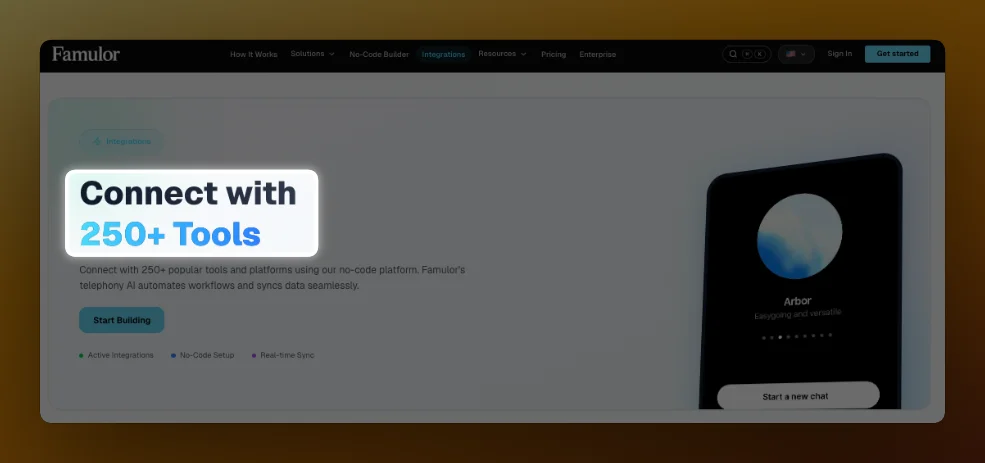Click the Integrations badge above the headline
This screenshot has width=985, height=463.
pos(121,141)
